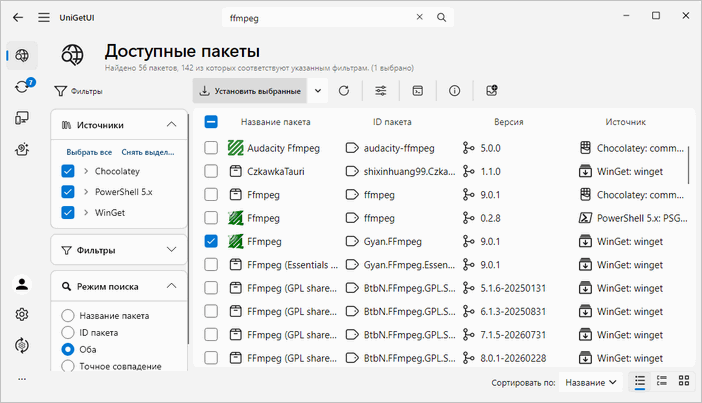Select the audacity-ffmpeg ID cell
This screenshot has height=403, width=702.
[399, 148]
